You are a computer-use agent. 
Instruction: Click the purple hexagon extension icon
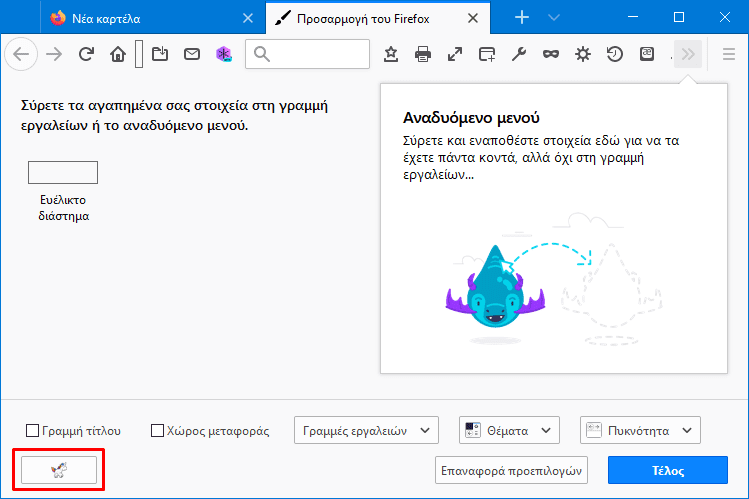pos(224,54)
